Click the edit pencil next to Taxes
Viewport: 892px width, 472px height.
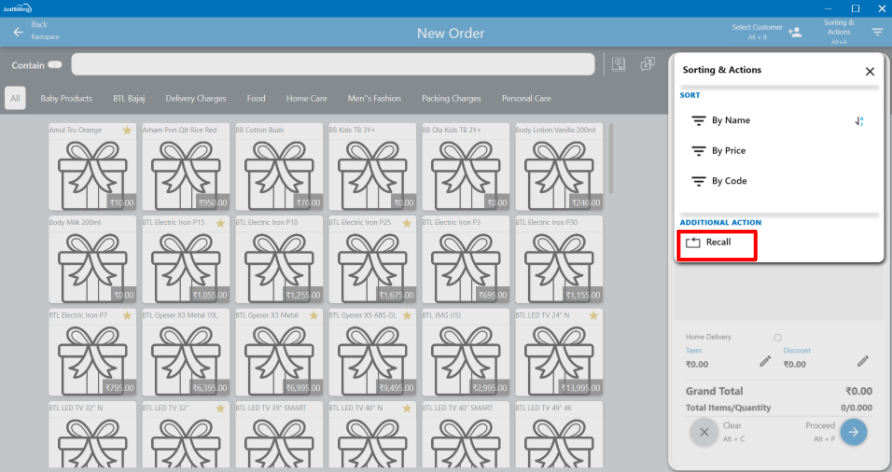coord(765,361)
